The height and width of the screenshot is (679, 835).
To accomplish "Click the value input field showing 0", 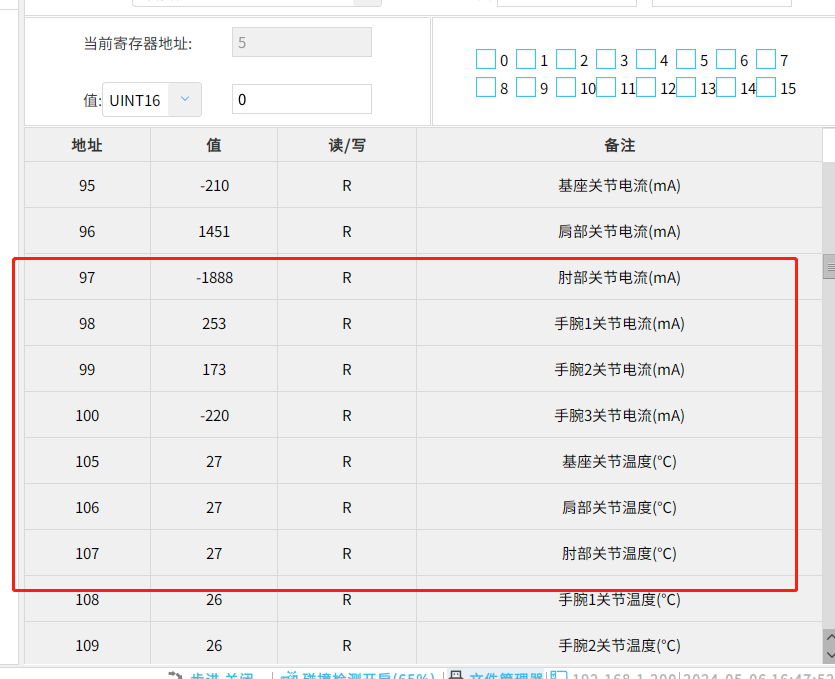I will 301,99.
